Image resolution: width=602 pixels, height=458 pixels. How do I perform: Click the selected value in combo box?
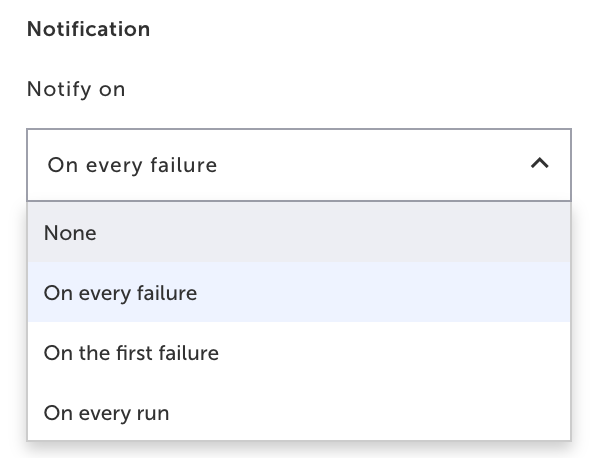[x=132, y=165]
